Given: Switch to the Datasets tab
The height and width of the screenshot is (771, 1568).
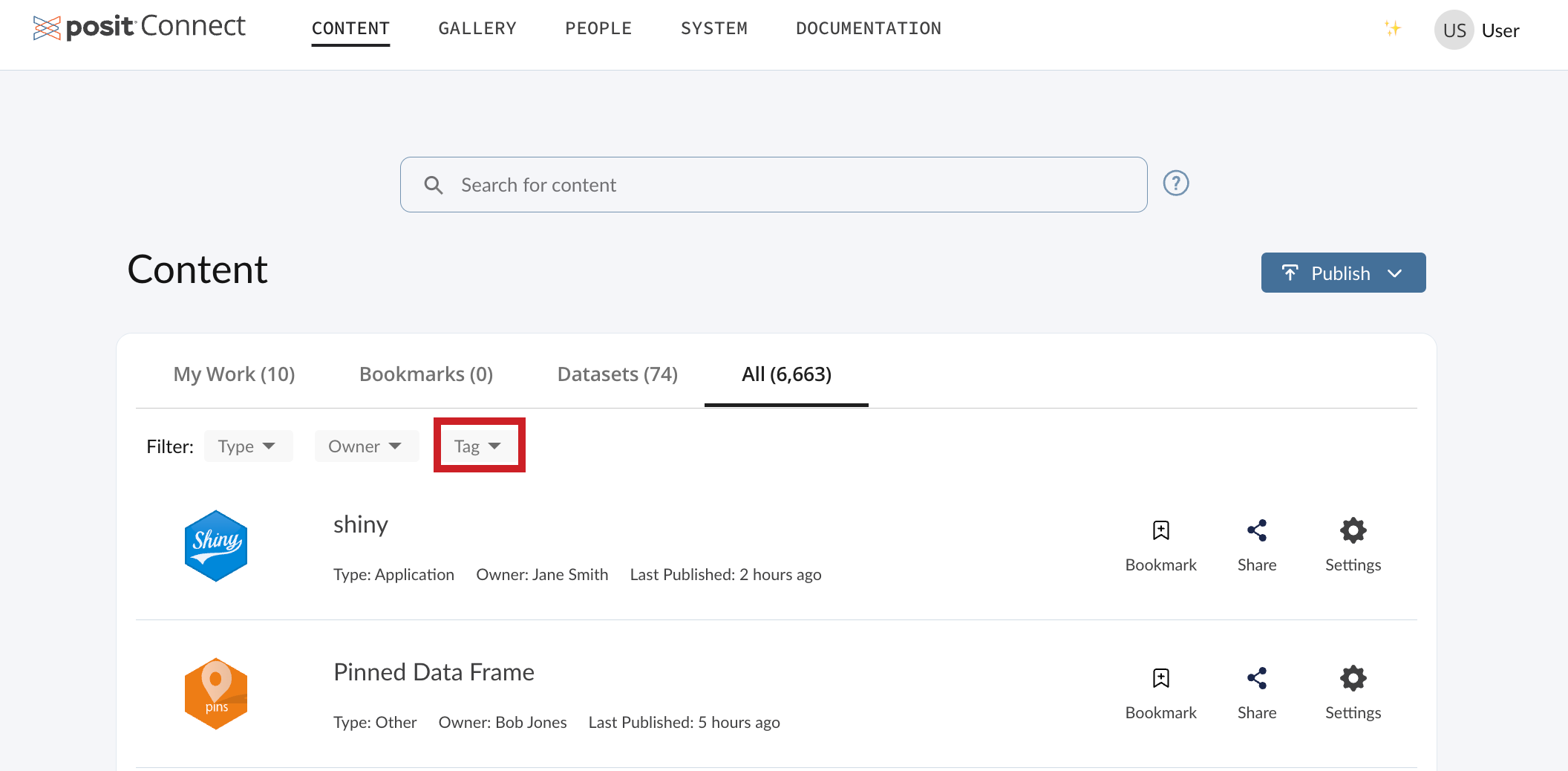Looking at the screenshot, I should coord(617,374).
